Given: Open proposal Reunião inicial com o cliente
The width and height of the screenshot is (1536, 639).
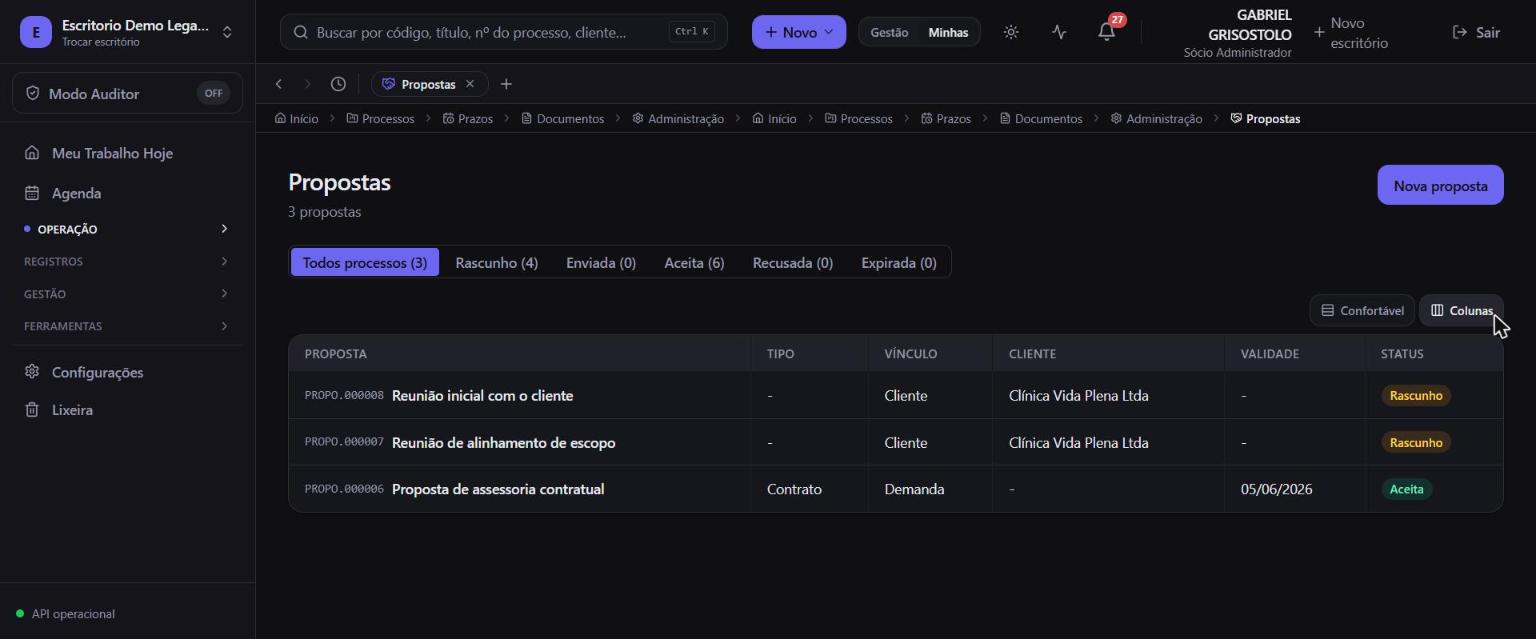Looking at the screenshot, I should [482, 395].
